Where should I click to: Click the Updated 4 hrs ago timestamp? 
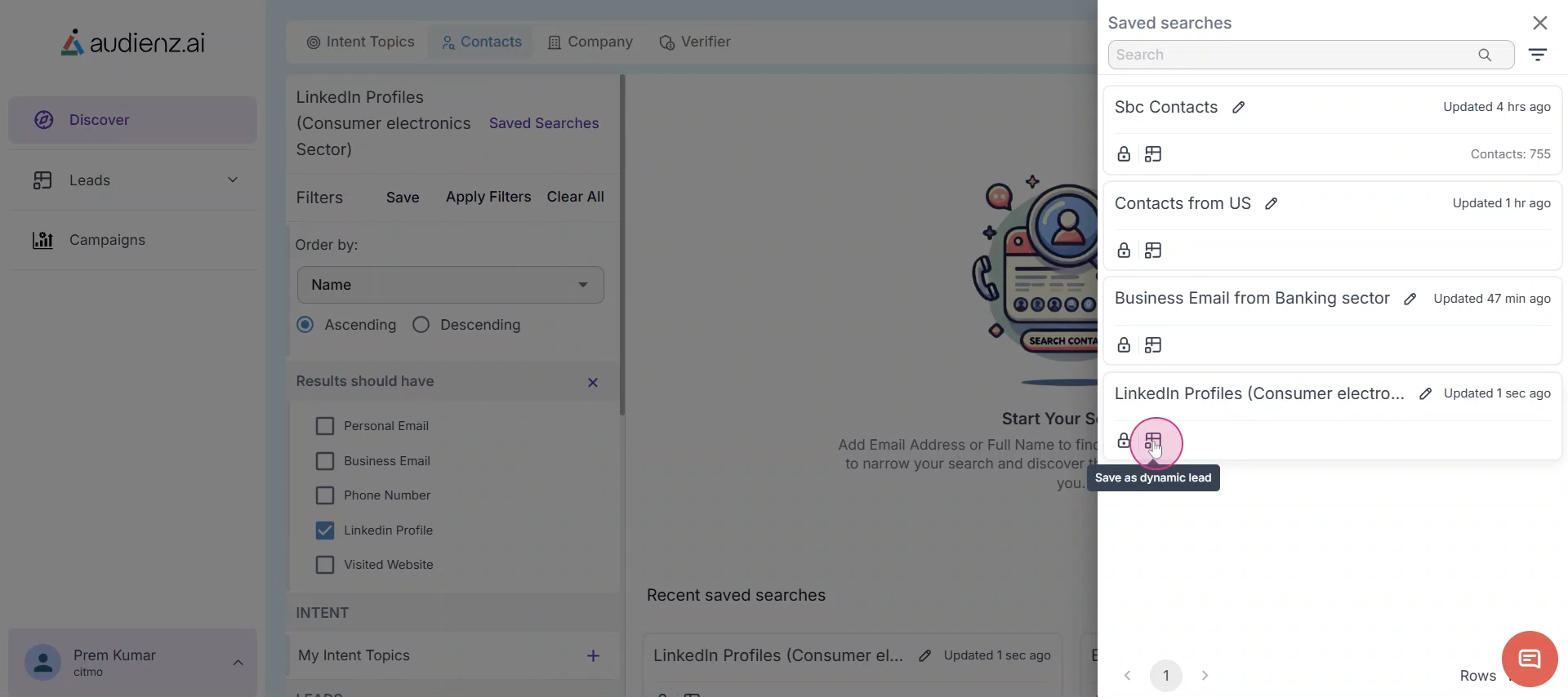[1497, 107]
